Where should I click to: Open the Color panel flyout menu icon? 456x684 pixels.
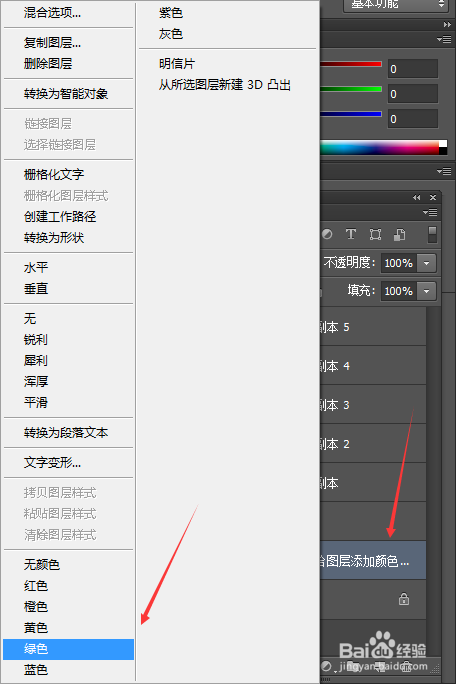(x=444, y=40)
